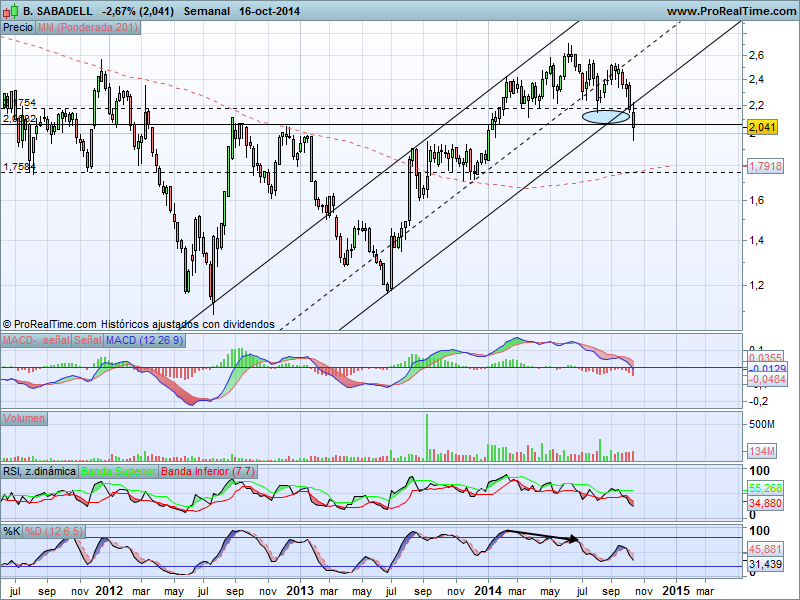Click the 16-oct-2014 date text
Image resolution: width=800 pixels, height=600 pixels.
(269, 11)
